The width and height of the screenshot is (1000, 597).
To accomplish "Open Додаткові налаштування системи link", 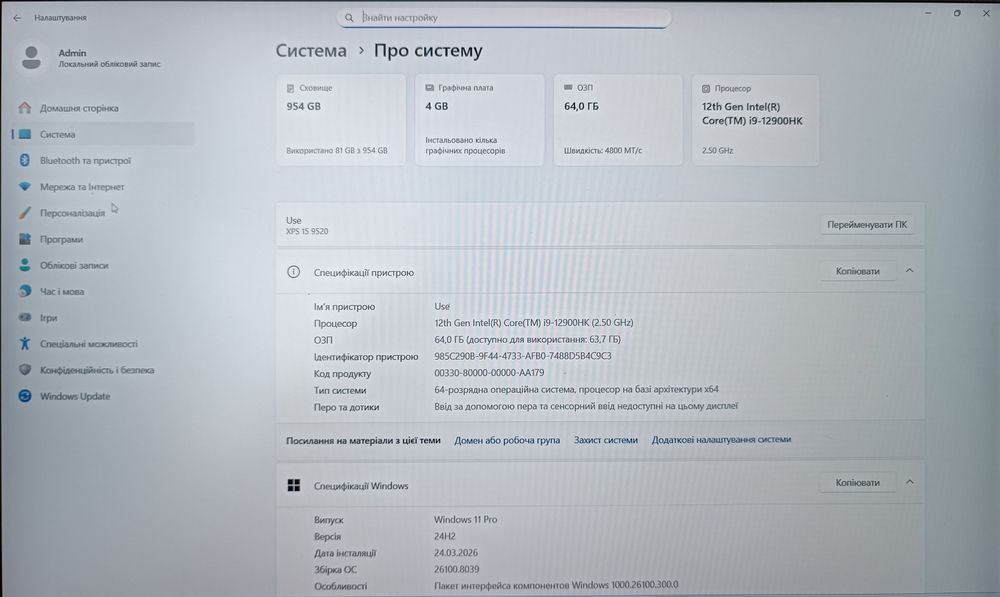I will coord(721,439).
